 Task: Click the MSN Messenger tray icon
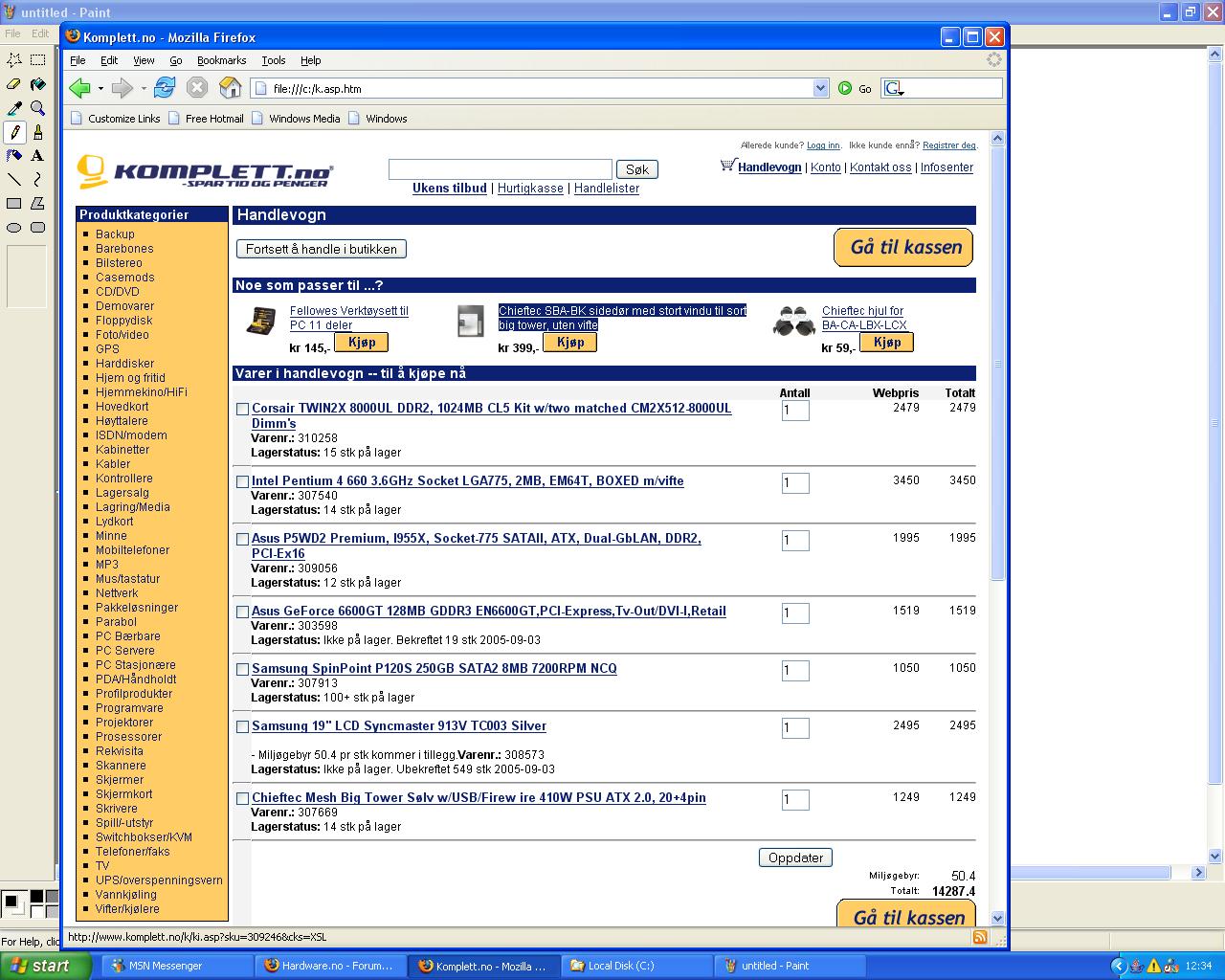pos(1171,966)
